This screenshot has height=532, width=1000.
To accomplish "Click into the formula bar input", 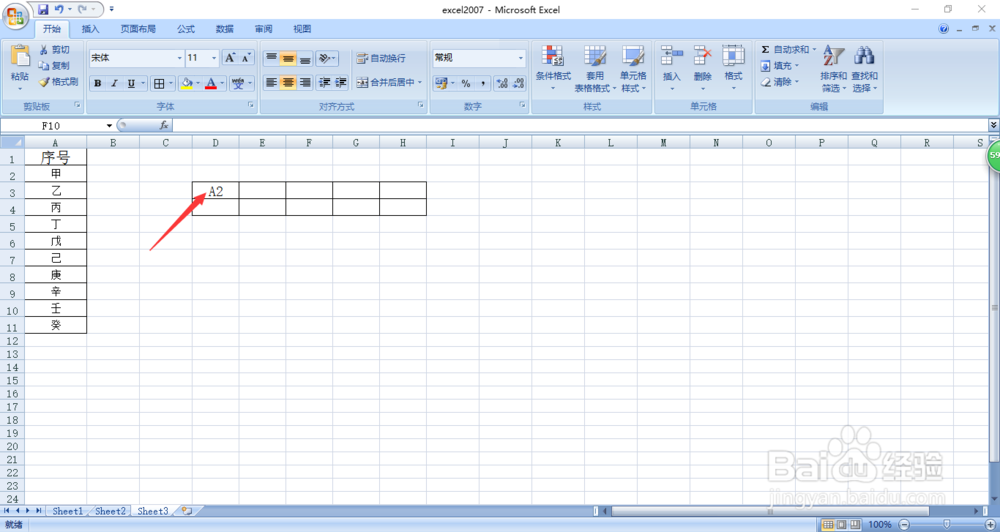I will (x=579, y=126).
